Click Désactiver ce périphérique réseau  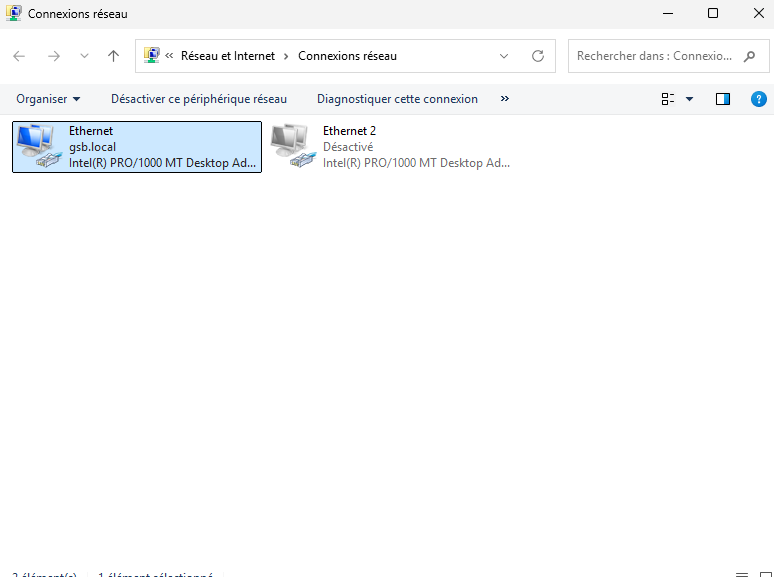[199, 99]
